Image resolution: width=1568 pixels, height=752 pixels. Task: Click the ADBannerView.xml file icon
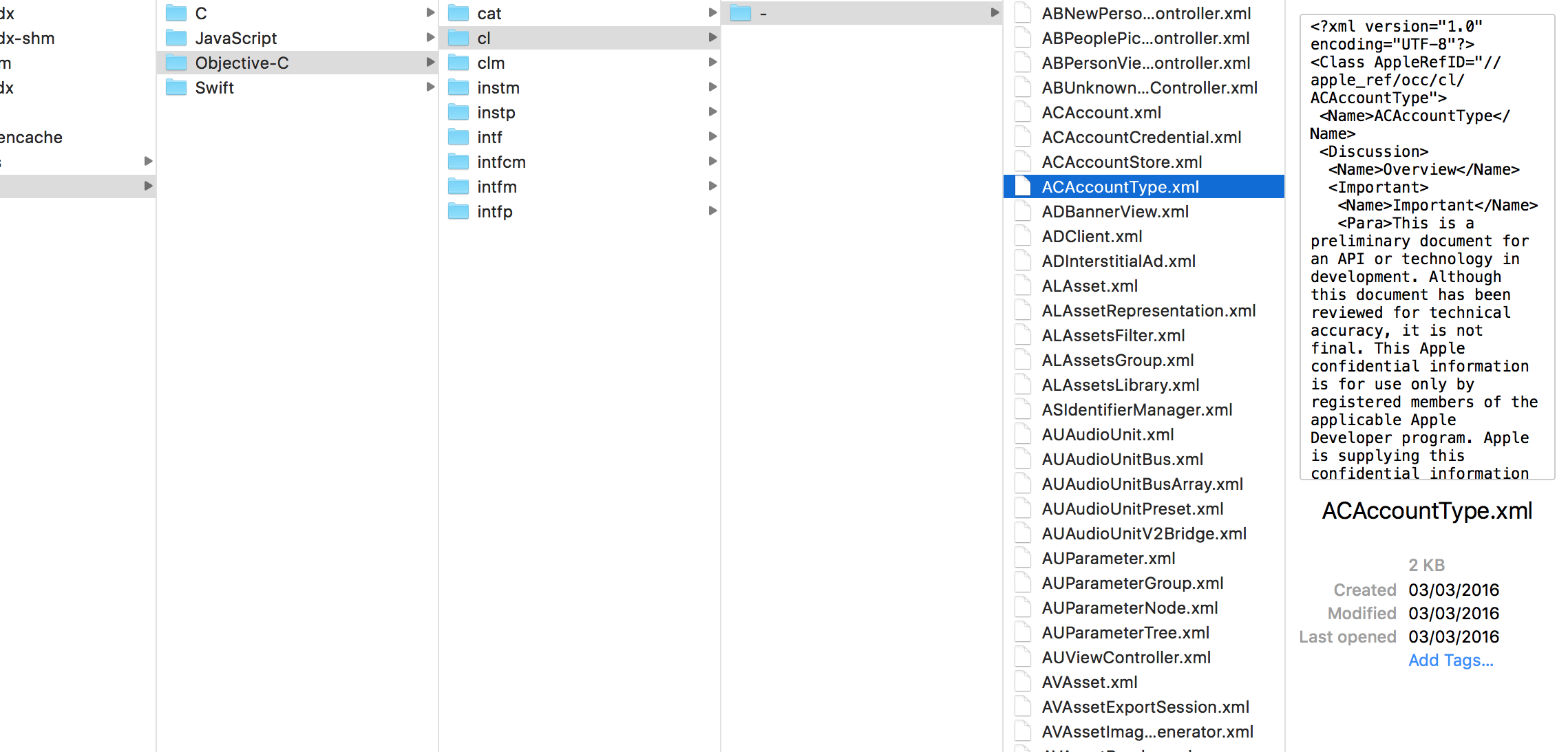coord(1024,211)
